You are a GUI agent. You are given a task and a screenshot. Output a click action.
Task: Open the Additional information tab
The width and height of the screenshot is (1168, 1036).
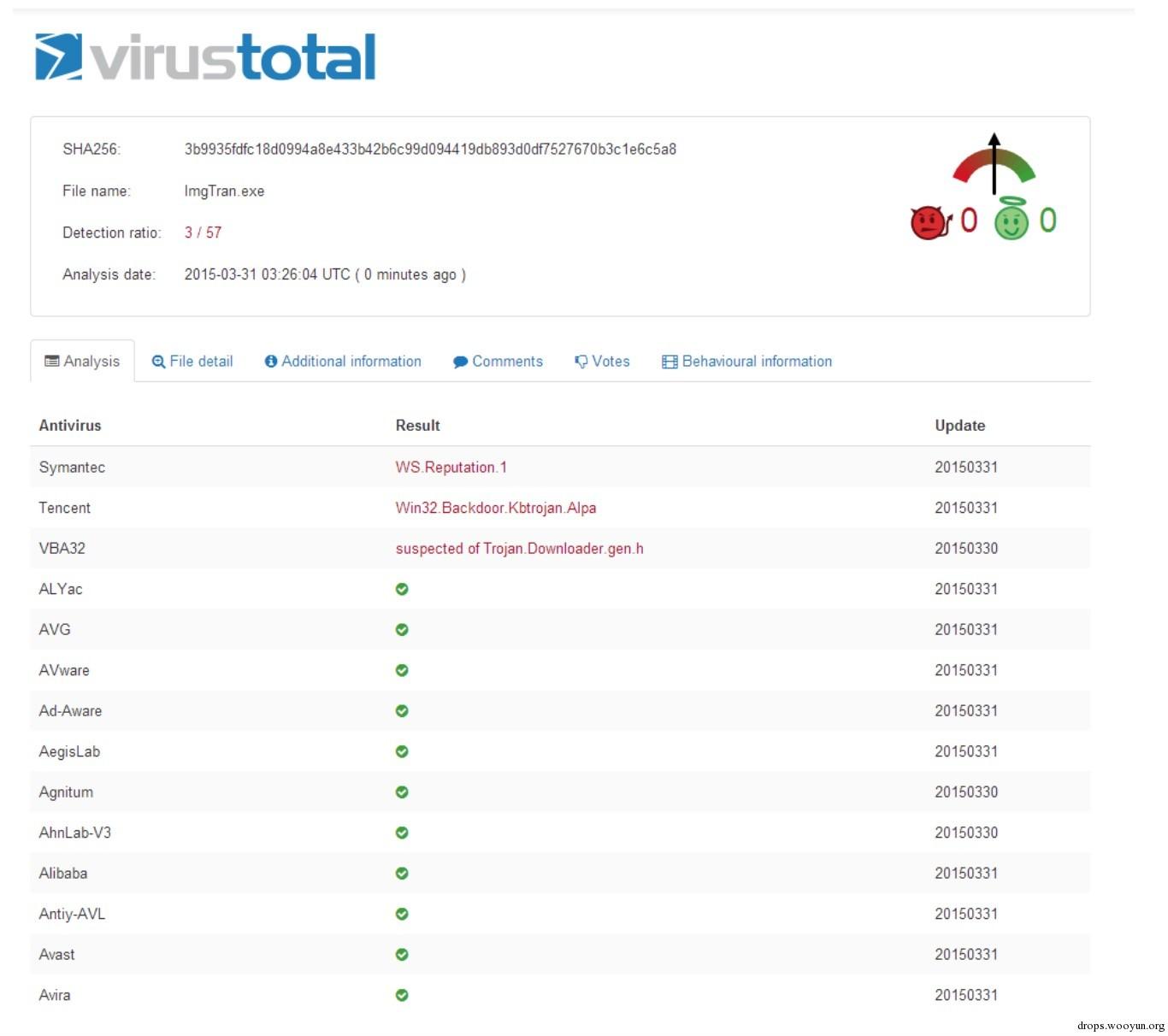click(x=343, y=362)
